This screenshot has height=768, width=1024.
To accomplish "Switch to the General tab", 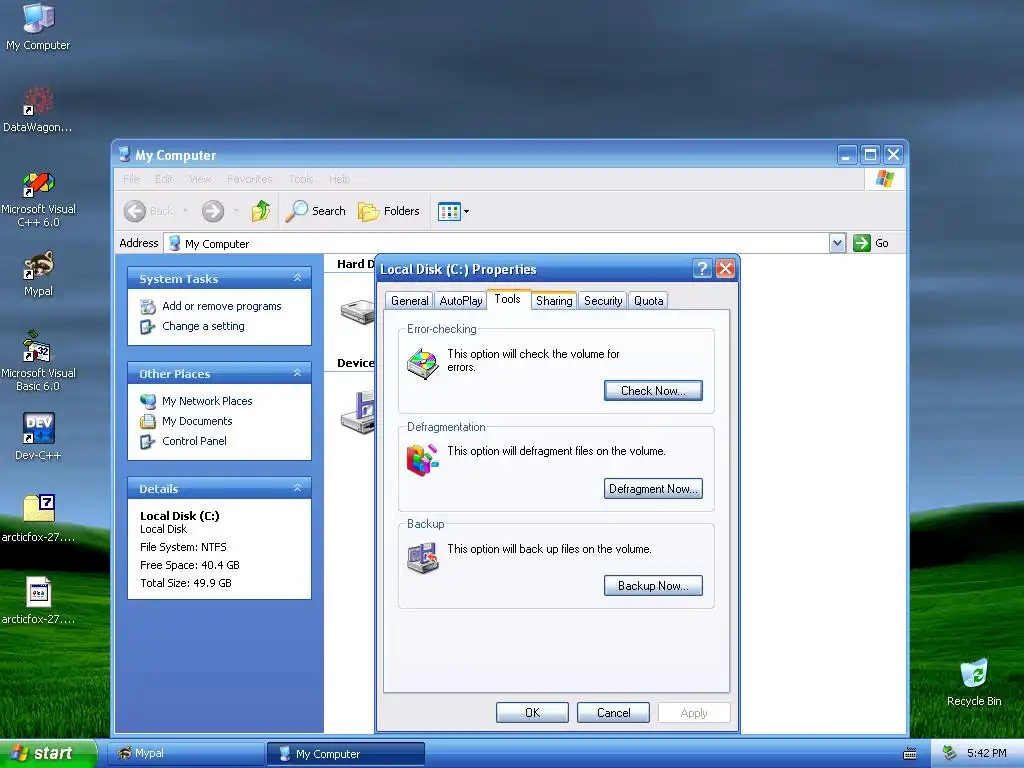I will coord(409,300).
